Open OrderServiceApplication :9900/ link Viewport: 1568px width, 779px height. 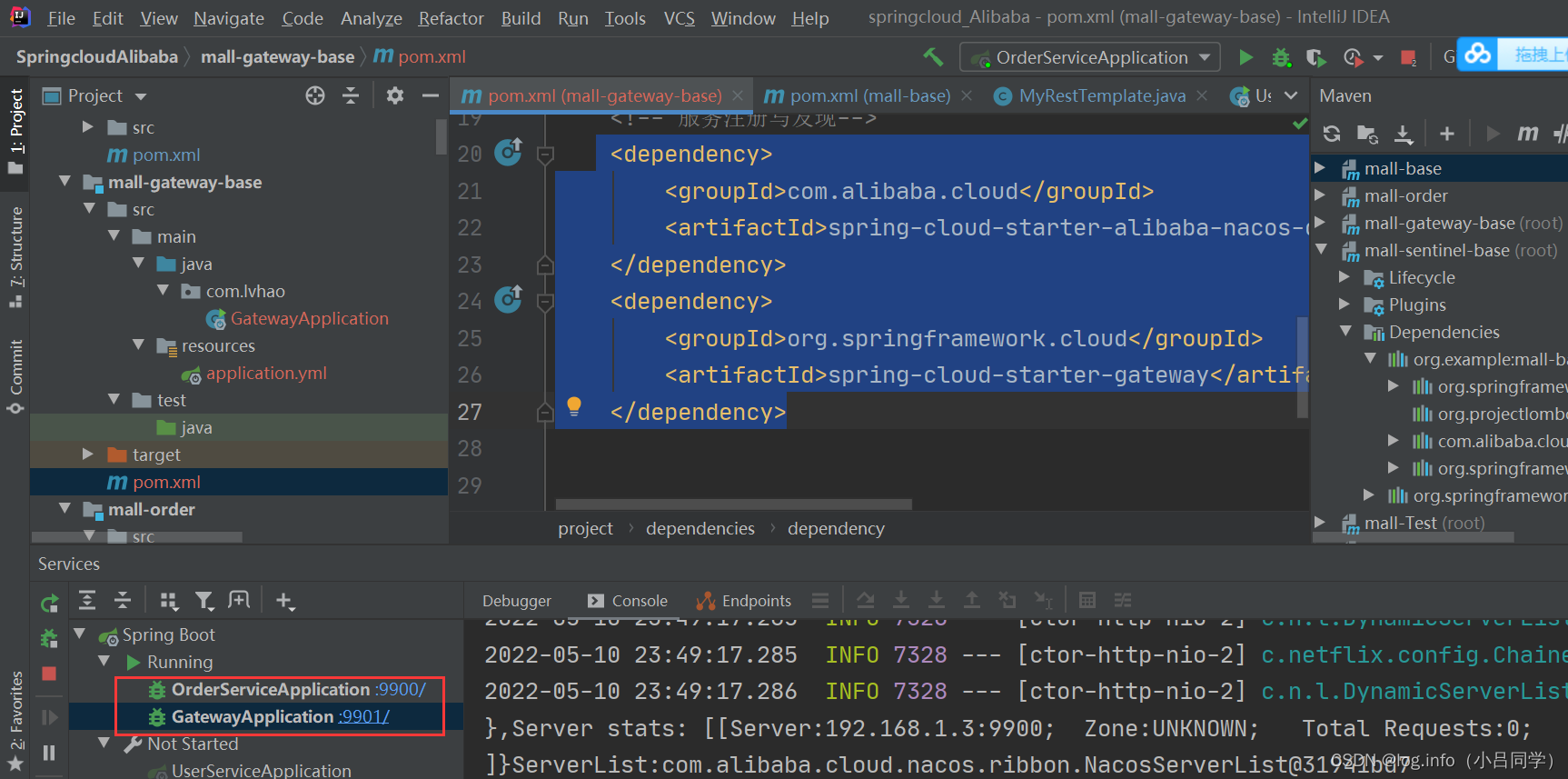[x=400, y=689]
